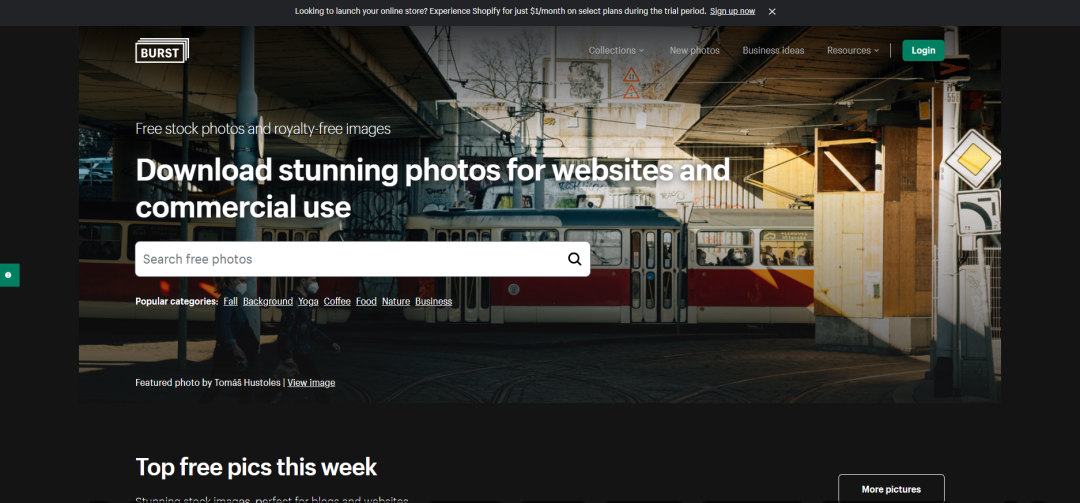Expand the Collections dropdown menu
The width and height of the screenshot is (1080, 503).
click(x=616, y=50)
